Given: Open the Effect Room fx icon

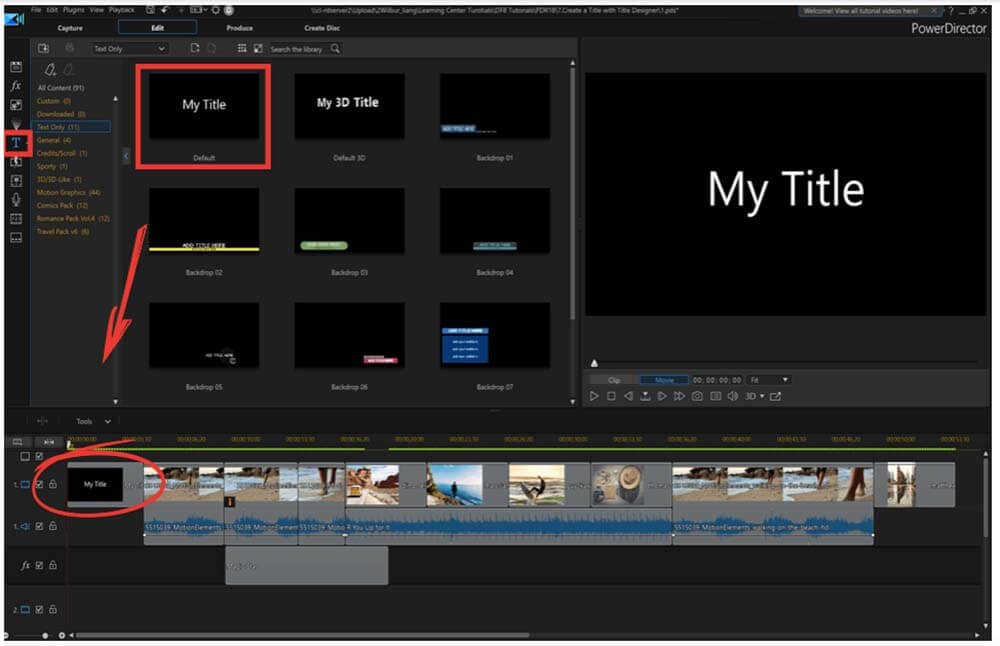Looking at the screenshot, I should [x=17, y=85].
